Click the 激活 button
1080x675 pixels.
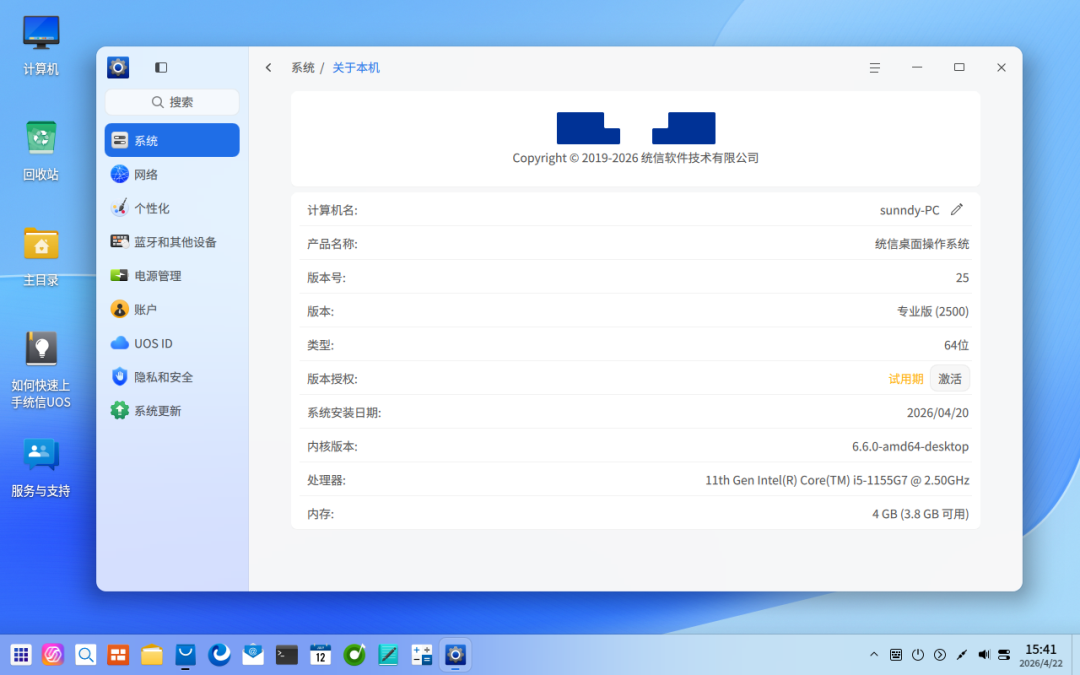click(x=950, y=379)
